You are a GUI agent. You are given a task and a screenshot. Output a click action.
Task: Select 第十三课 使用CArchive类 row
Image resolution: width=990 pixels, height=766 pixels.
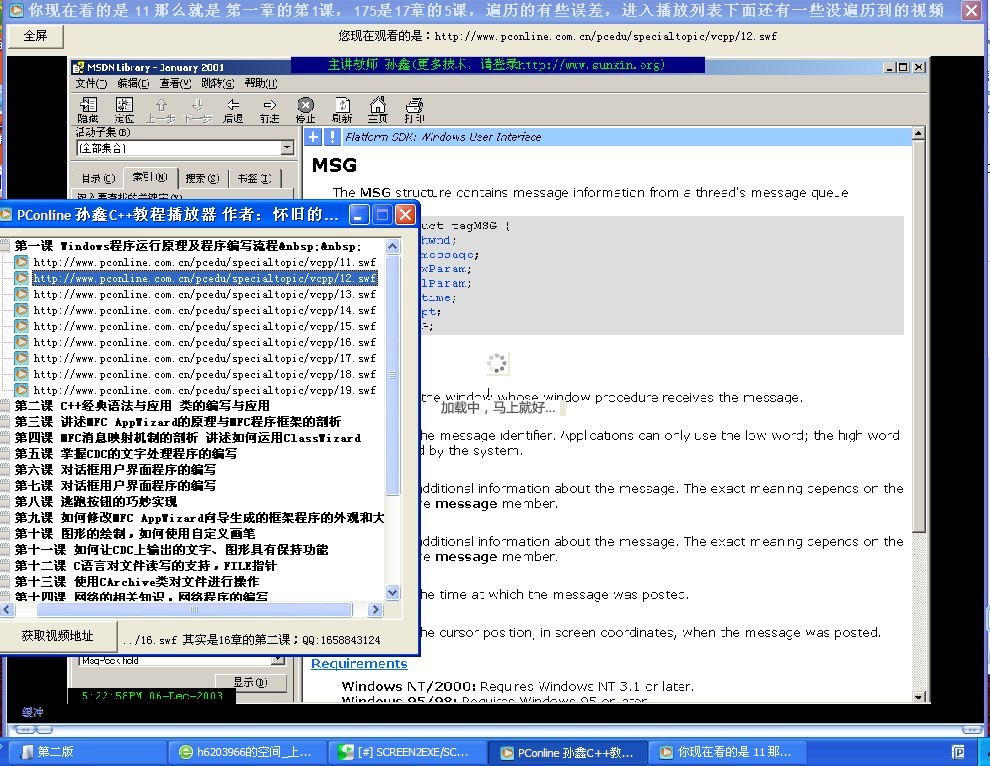pyautogui.click(x=136, y=582)
